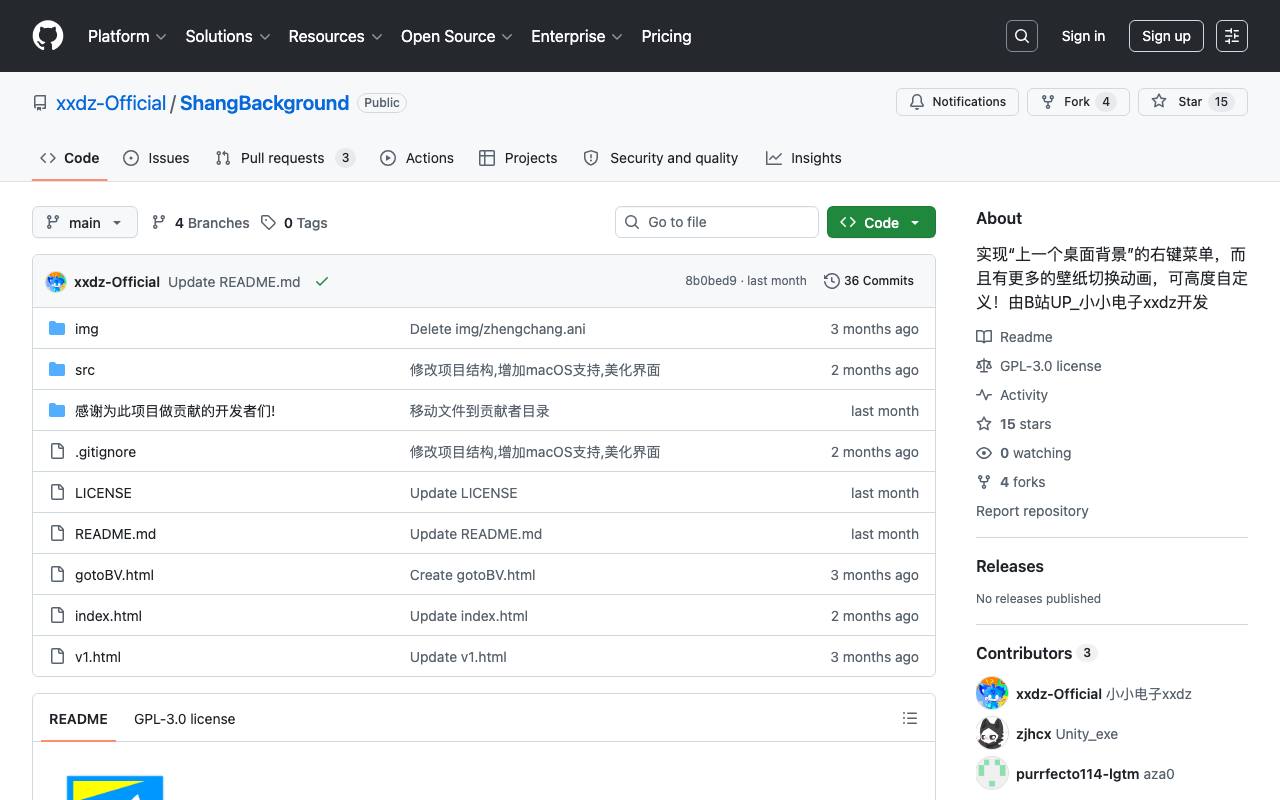The image size is (1280, 800).
Task: Switch to the Issues tab
Action: 156,158
